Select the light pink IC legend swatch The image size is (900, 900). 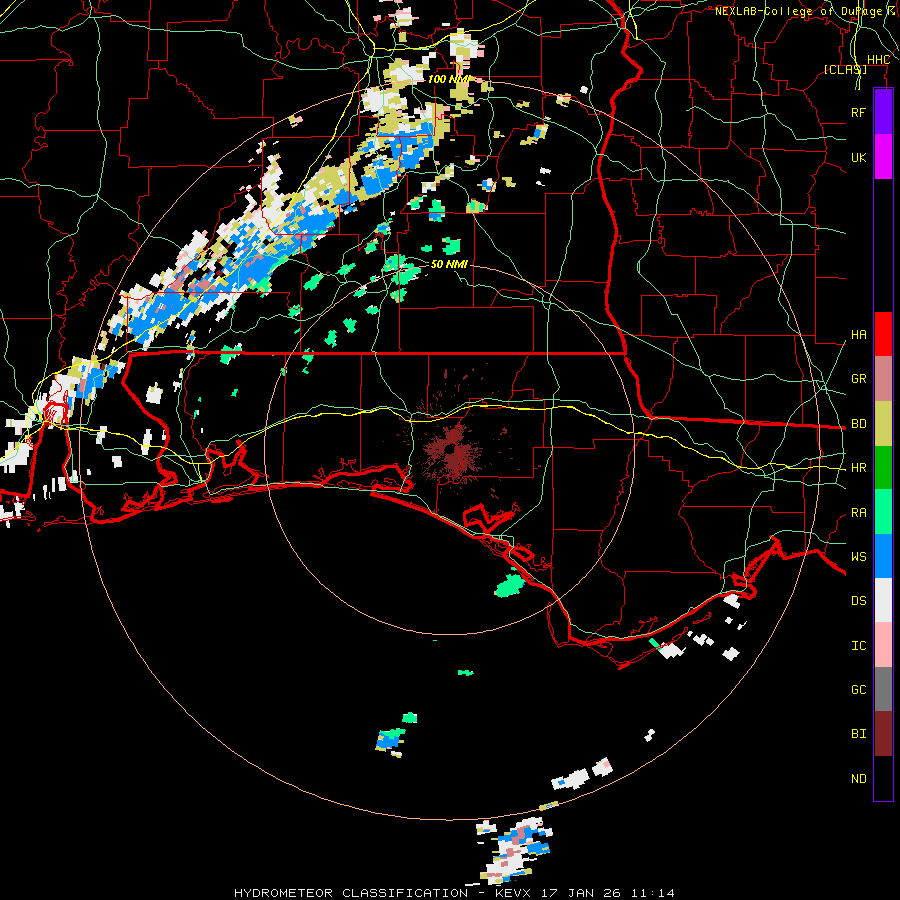coord(883,645)
